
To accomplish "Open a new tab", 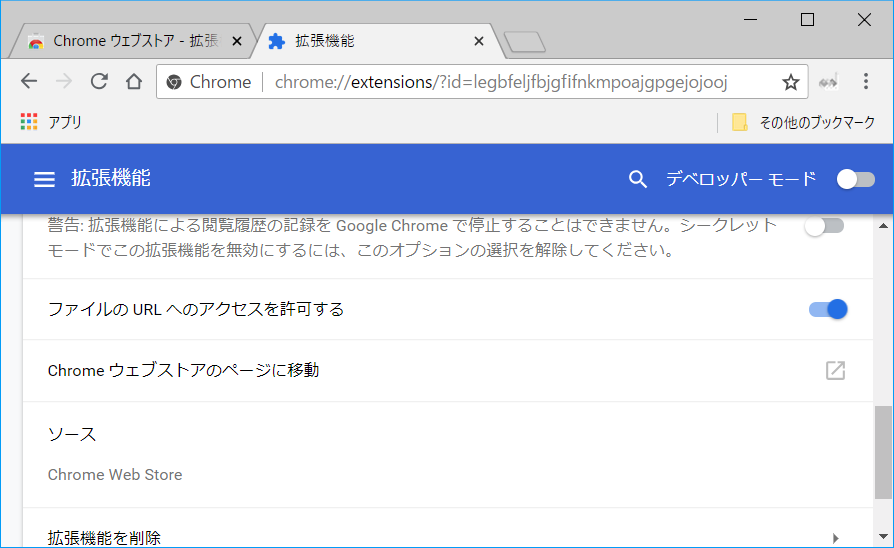I will 525,42.
